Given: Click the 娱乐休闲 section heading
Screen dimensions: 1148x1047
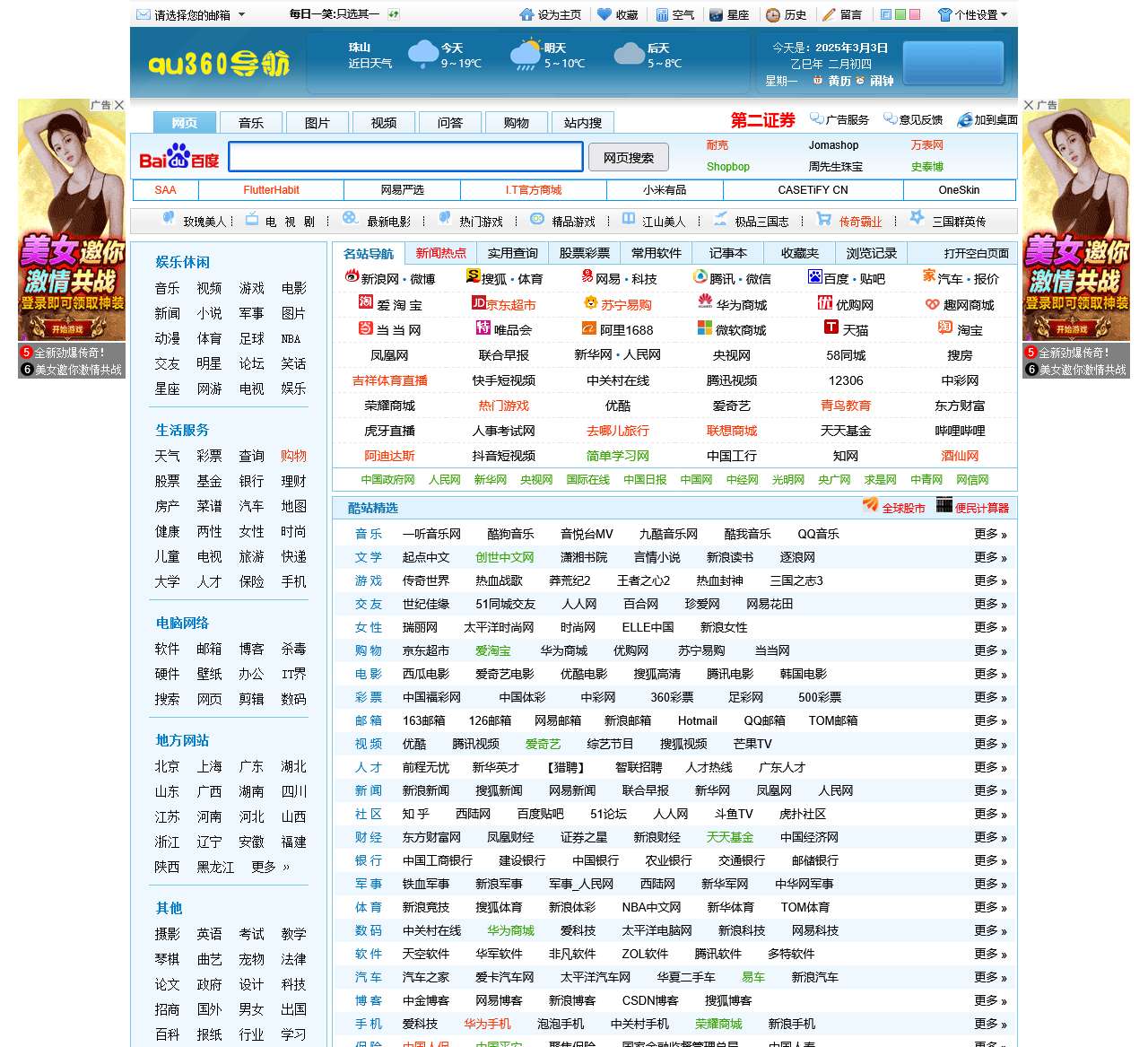Looking at the screenshot, I should (x=182, y=262).
